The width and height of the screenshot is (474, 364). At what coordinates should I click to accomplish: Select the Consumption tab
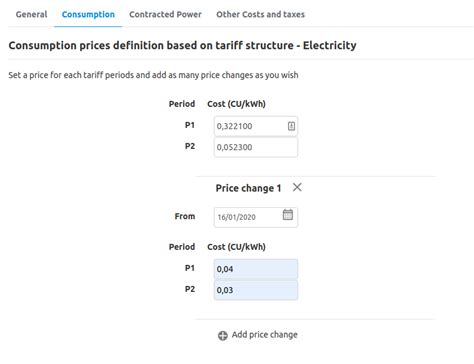88,14
